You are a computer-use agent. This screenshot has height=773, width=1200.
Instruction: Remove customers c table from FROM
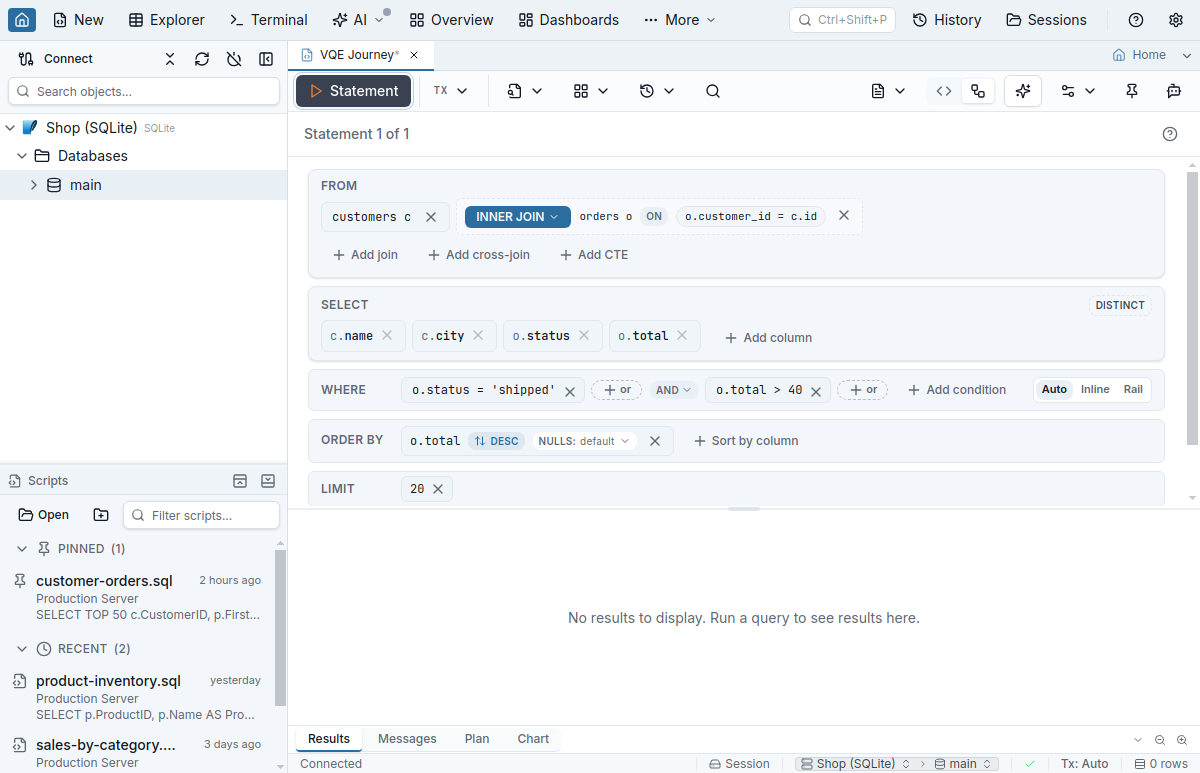click(431, 217)
